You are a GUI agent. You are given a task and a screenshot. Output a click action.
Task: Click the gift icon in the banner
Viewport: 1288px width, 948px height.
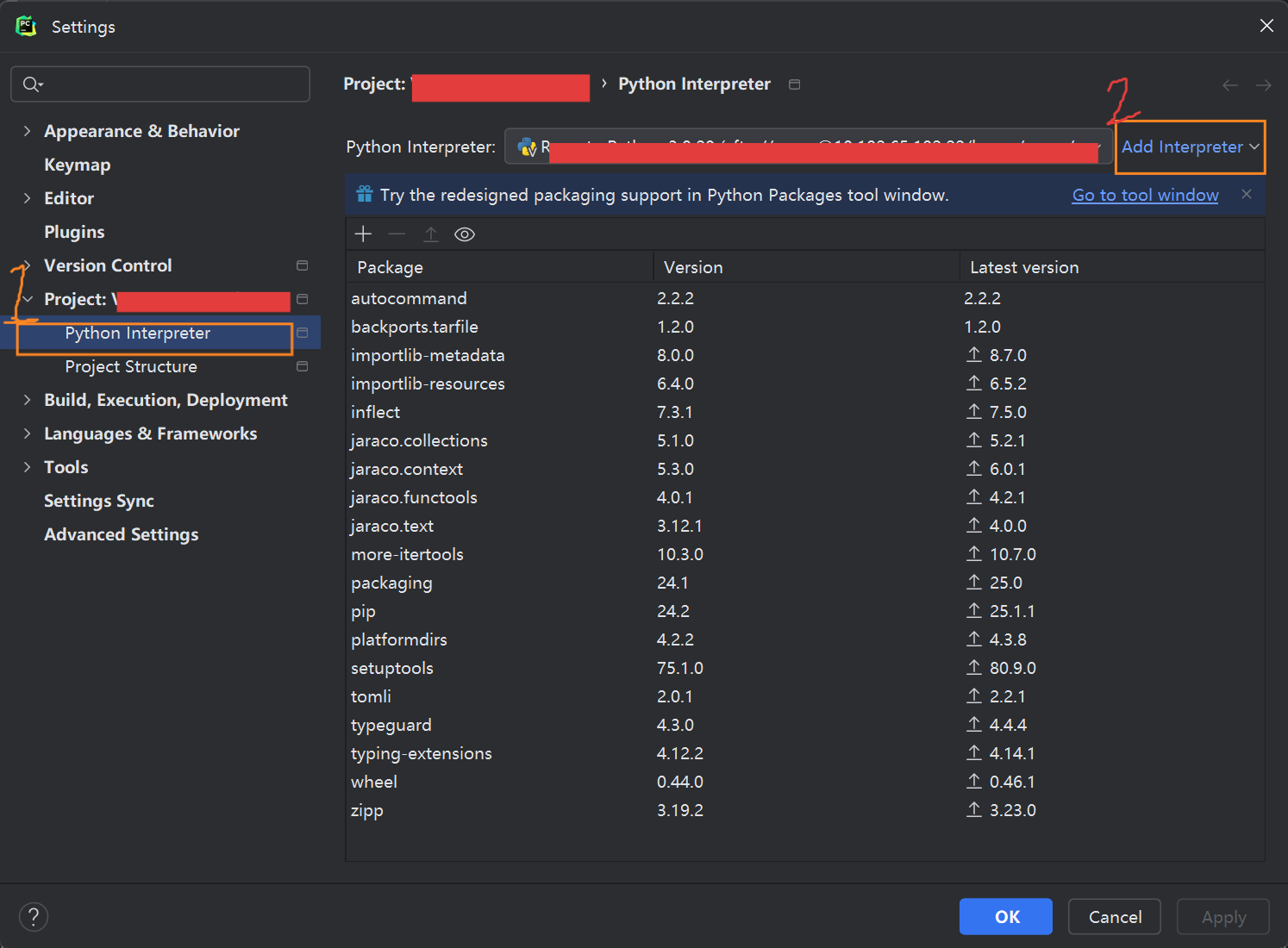coord(365,194)
